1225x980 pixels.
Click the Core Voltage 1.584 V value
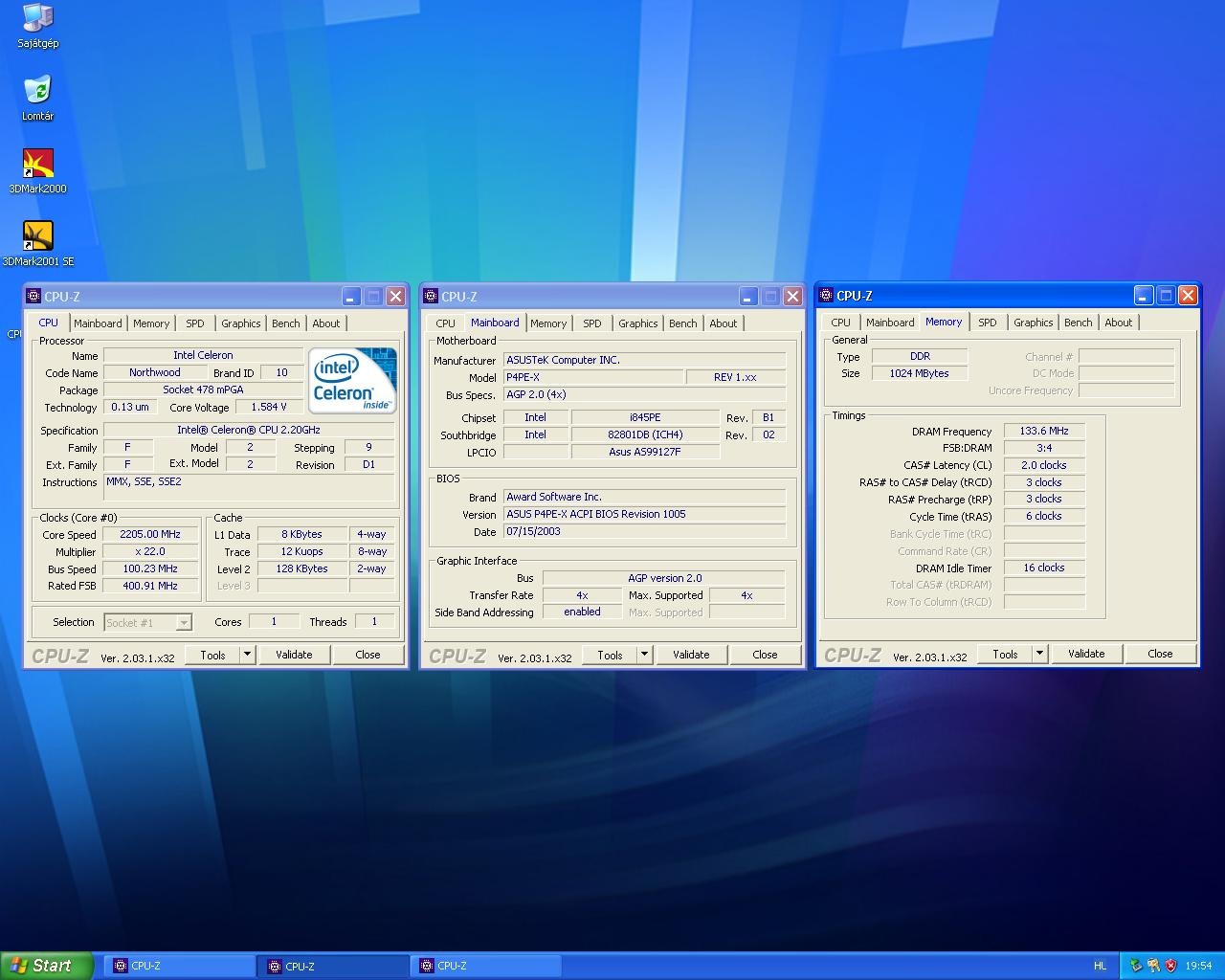point(269,407)
